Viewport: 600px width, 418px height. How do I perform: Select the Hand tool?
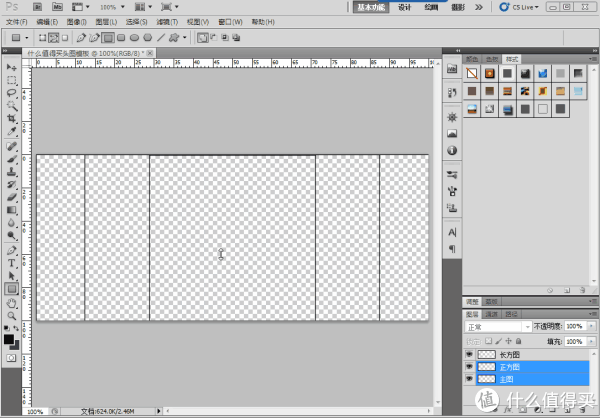coord(11,303)
